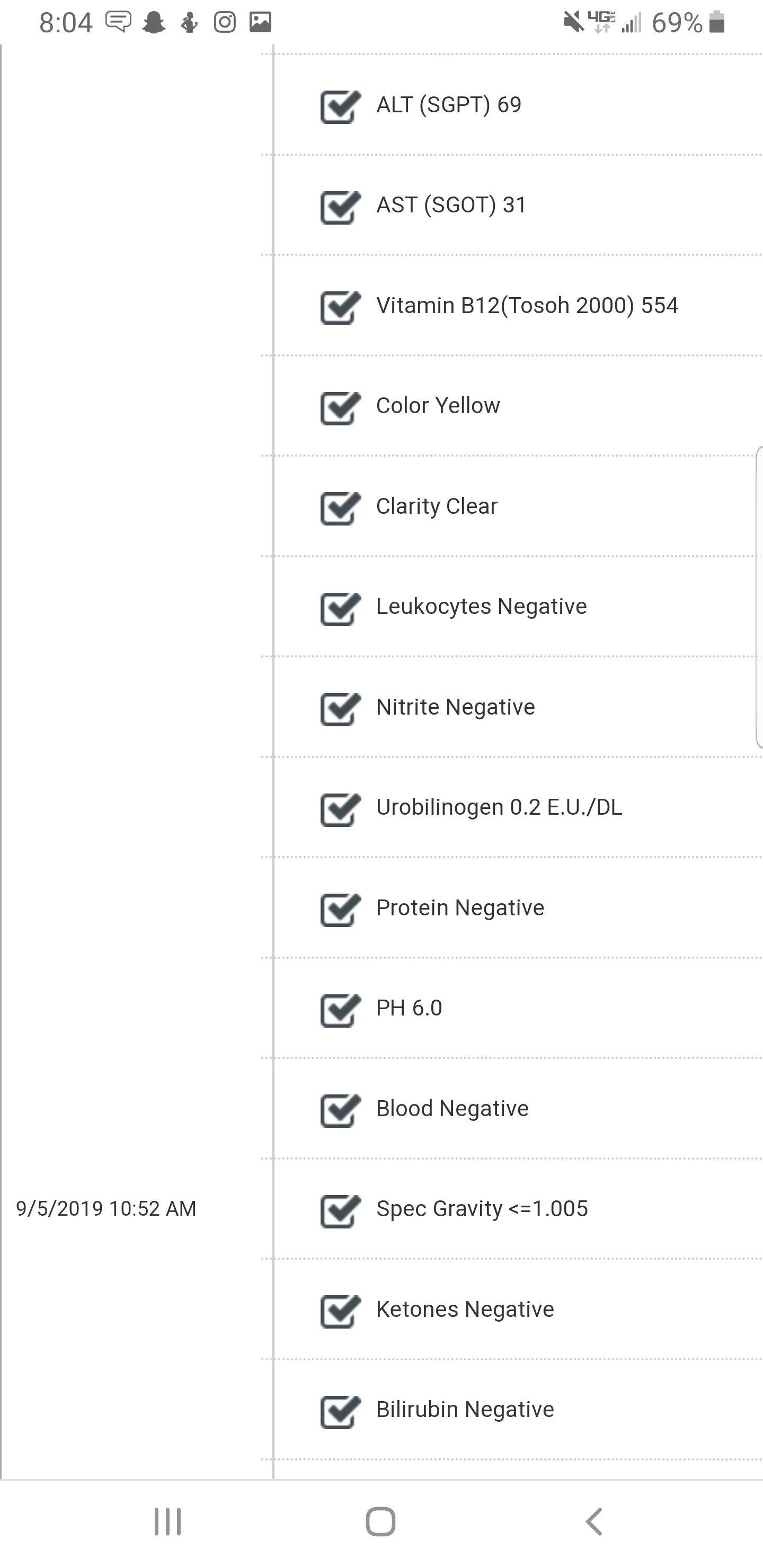Screen dimensions: 763x1568
Task: Tap the message notification icon
Action: click(118, 23)
